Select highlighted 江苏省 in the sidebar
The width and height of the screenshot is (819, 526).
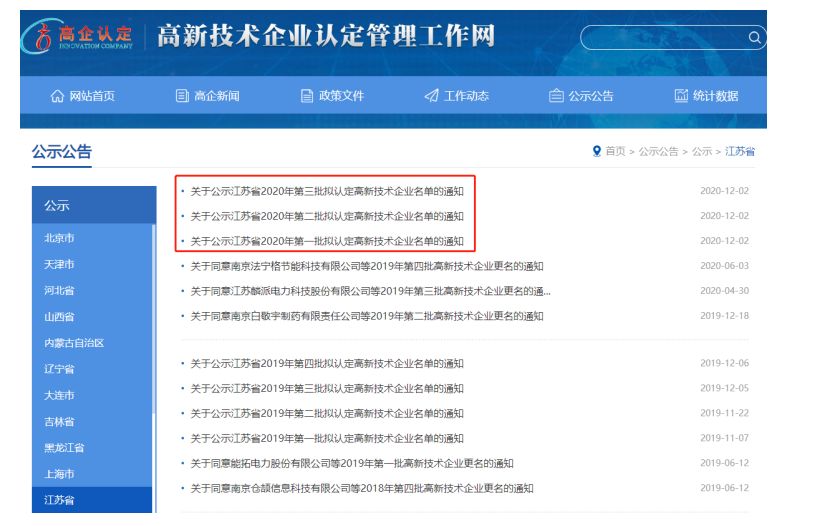92,500
